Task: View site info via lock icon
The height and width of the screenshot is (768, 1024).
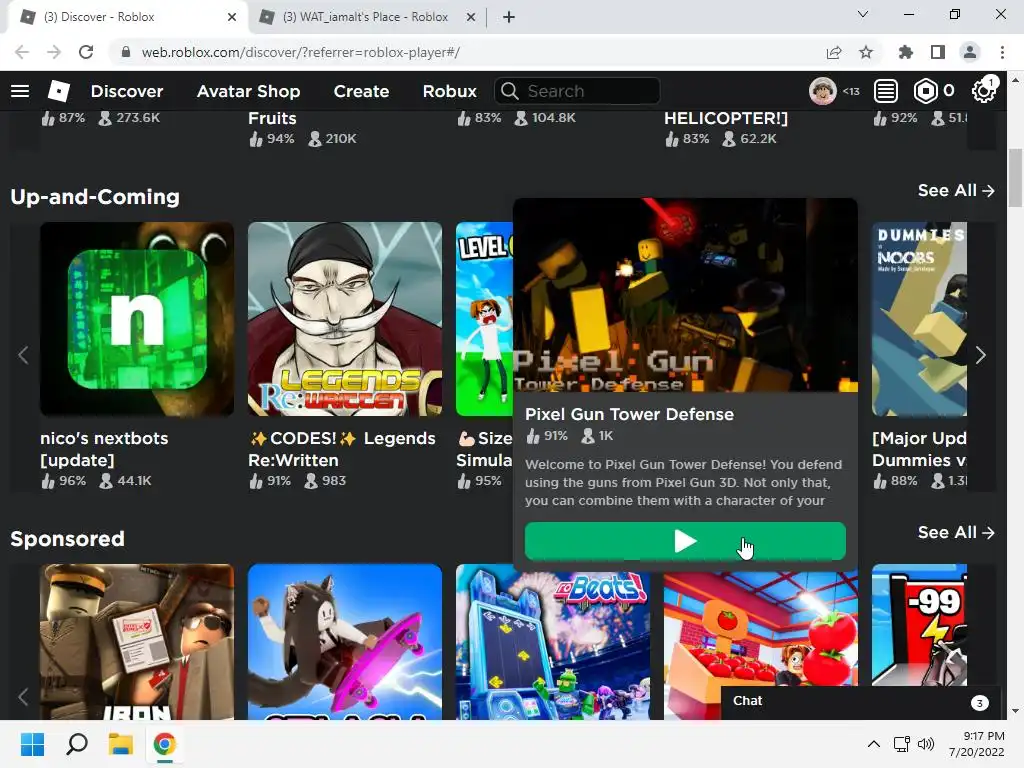Action: click(125, 52)
